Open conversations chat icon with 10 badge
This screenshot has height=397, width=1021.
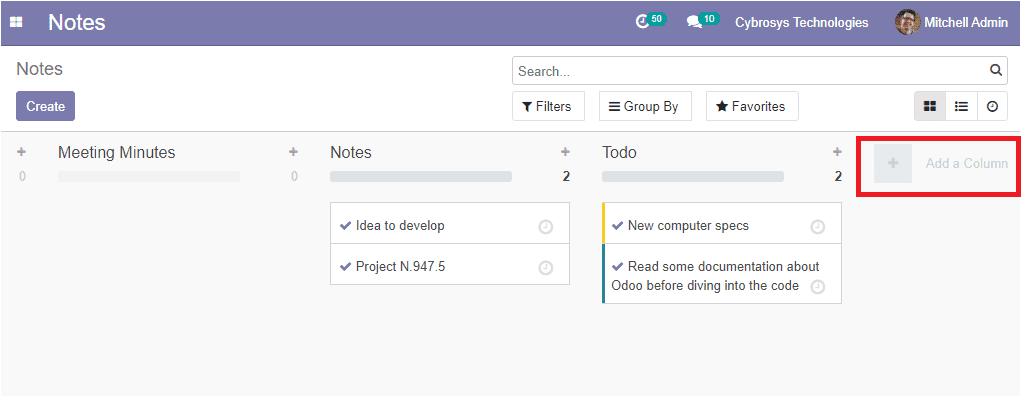pos(702,21)
